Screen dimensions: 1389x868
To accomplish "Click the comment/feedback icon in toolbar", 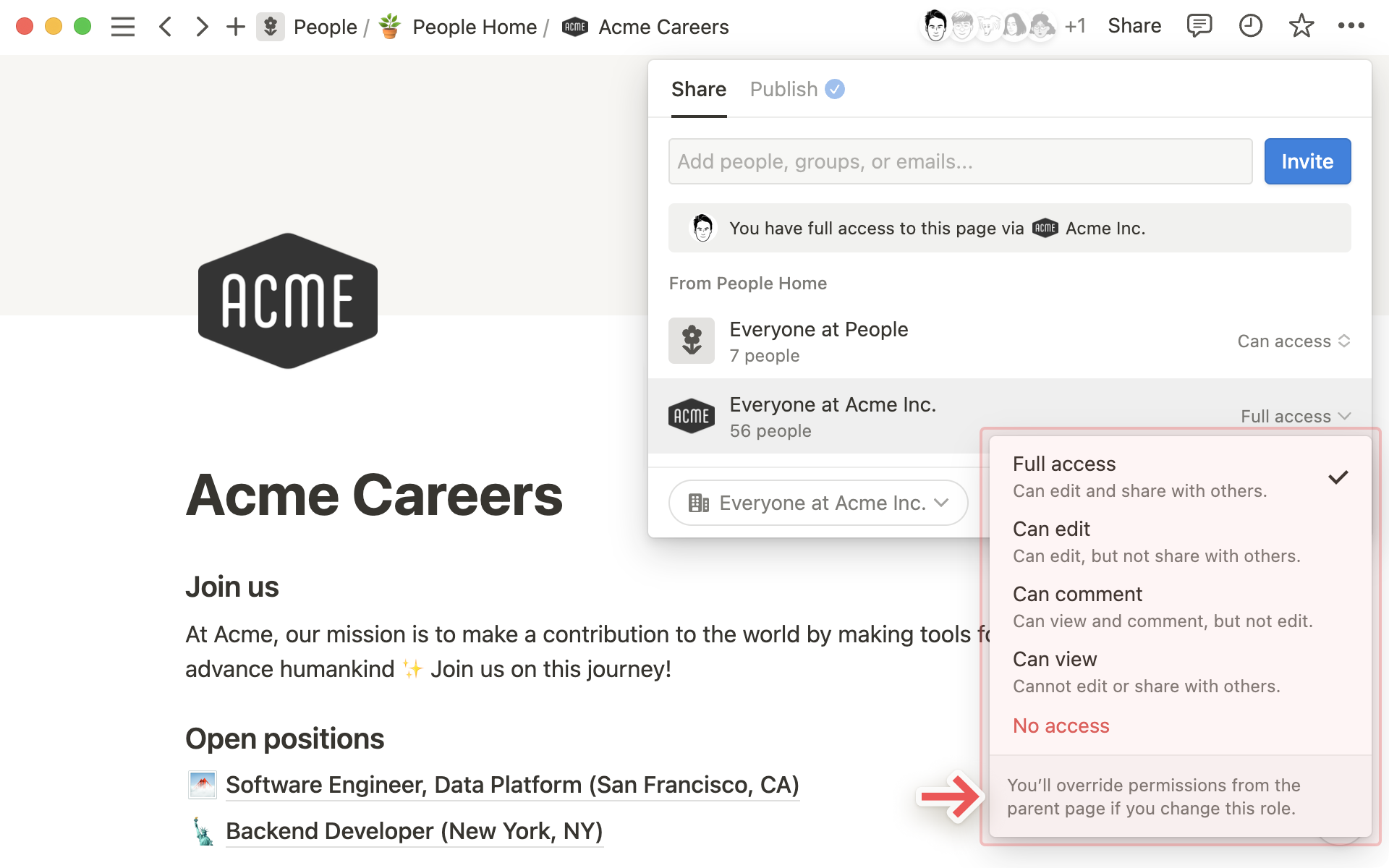I will click(1197, 26).
